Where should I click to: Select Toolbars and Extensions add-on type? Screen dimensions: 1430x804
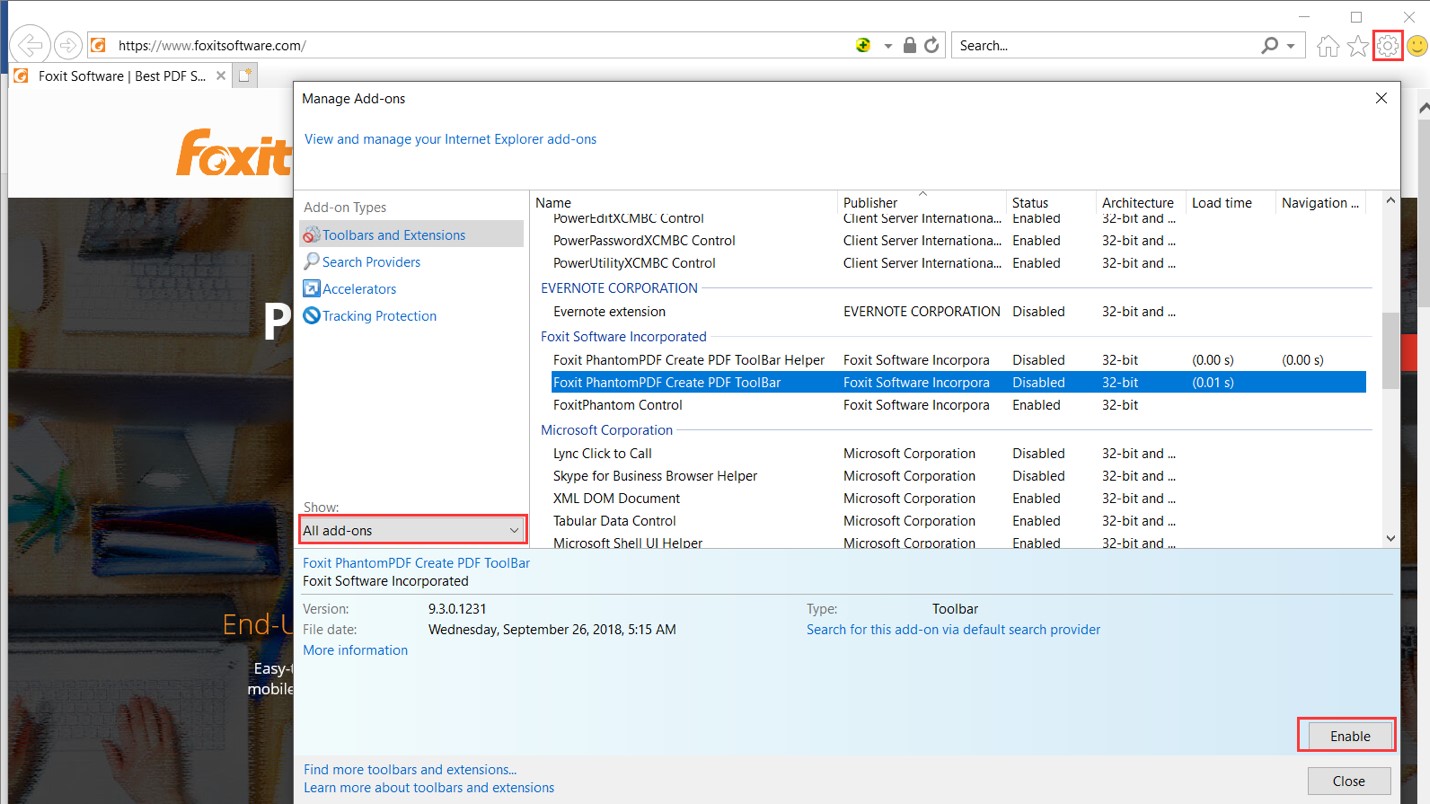tap(412, 235)
